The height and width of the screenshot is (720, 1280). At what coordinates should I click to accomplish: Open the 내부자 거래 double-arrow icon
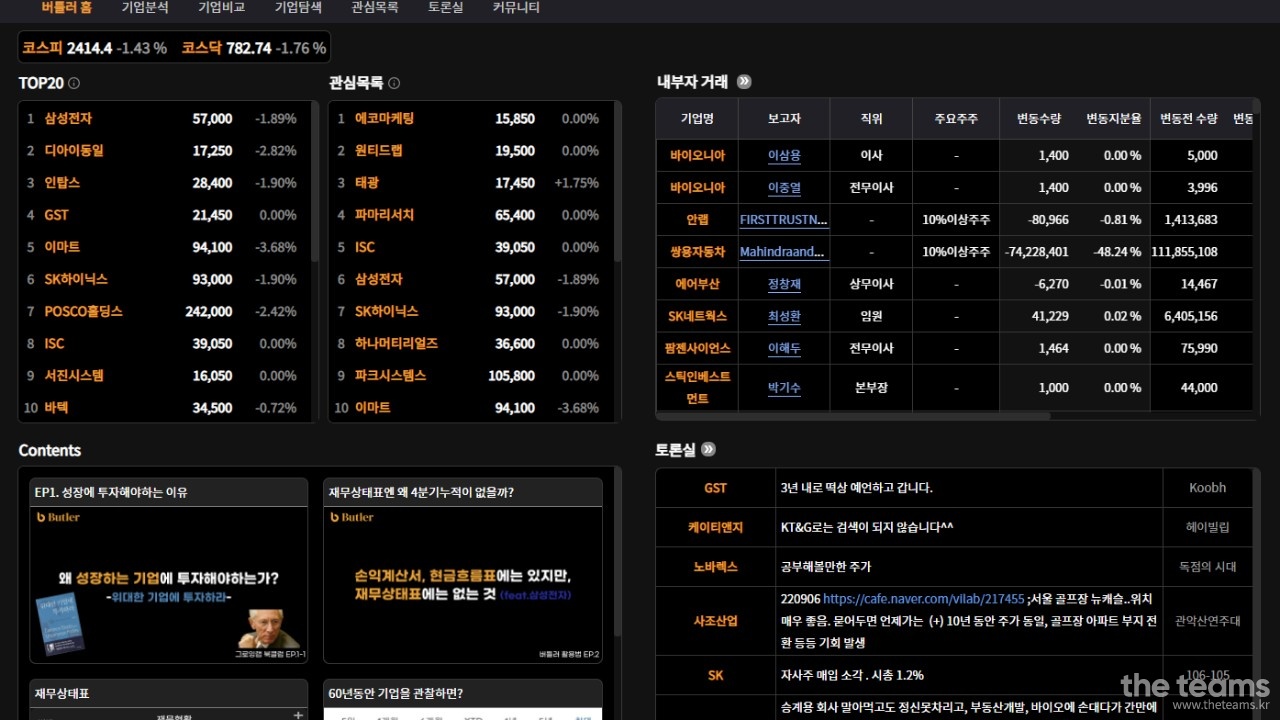pyautogui.click(x=744, y=82)
